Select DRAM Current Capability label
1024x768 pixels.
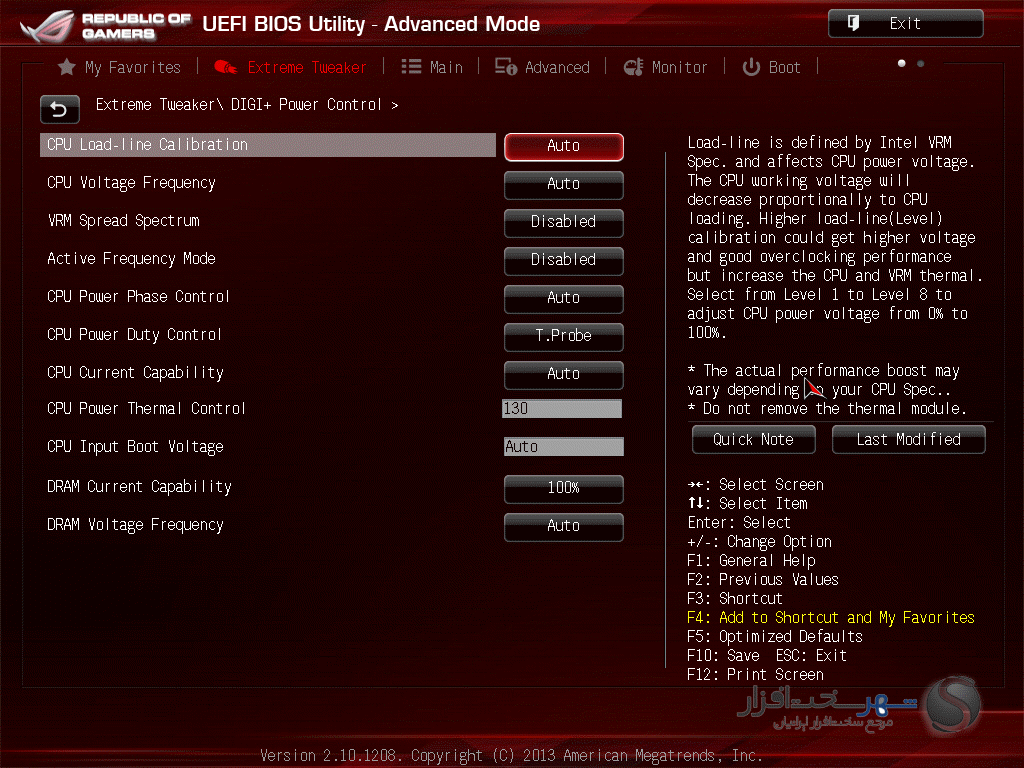(139, 487)
